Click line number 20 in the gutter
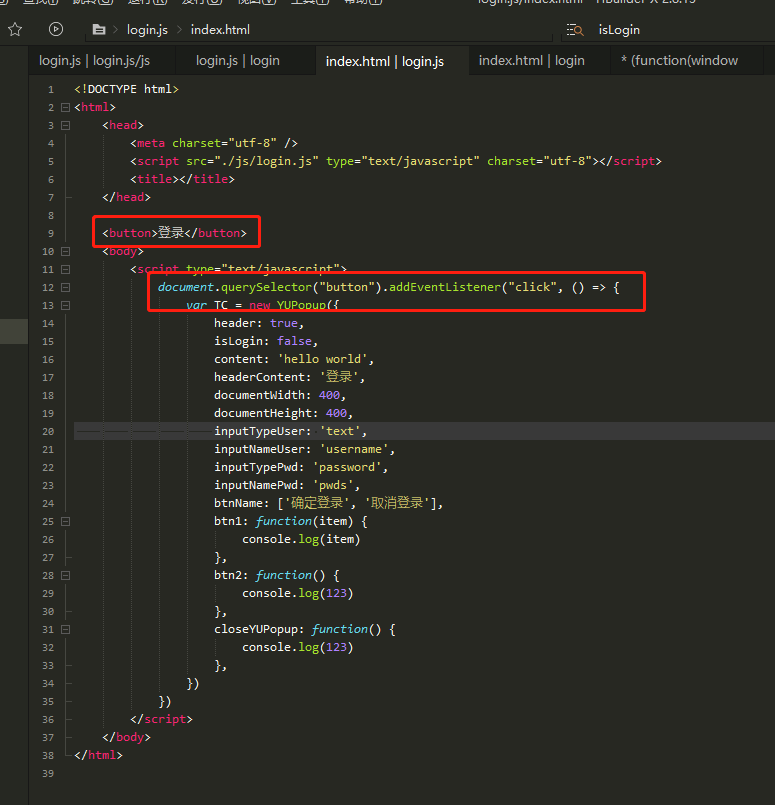The height and width of the screenshot is (805, 775). pyautogui.click(x=48, y=432)
